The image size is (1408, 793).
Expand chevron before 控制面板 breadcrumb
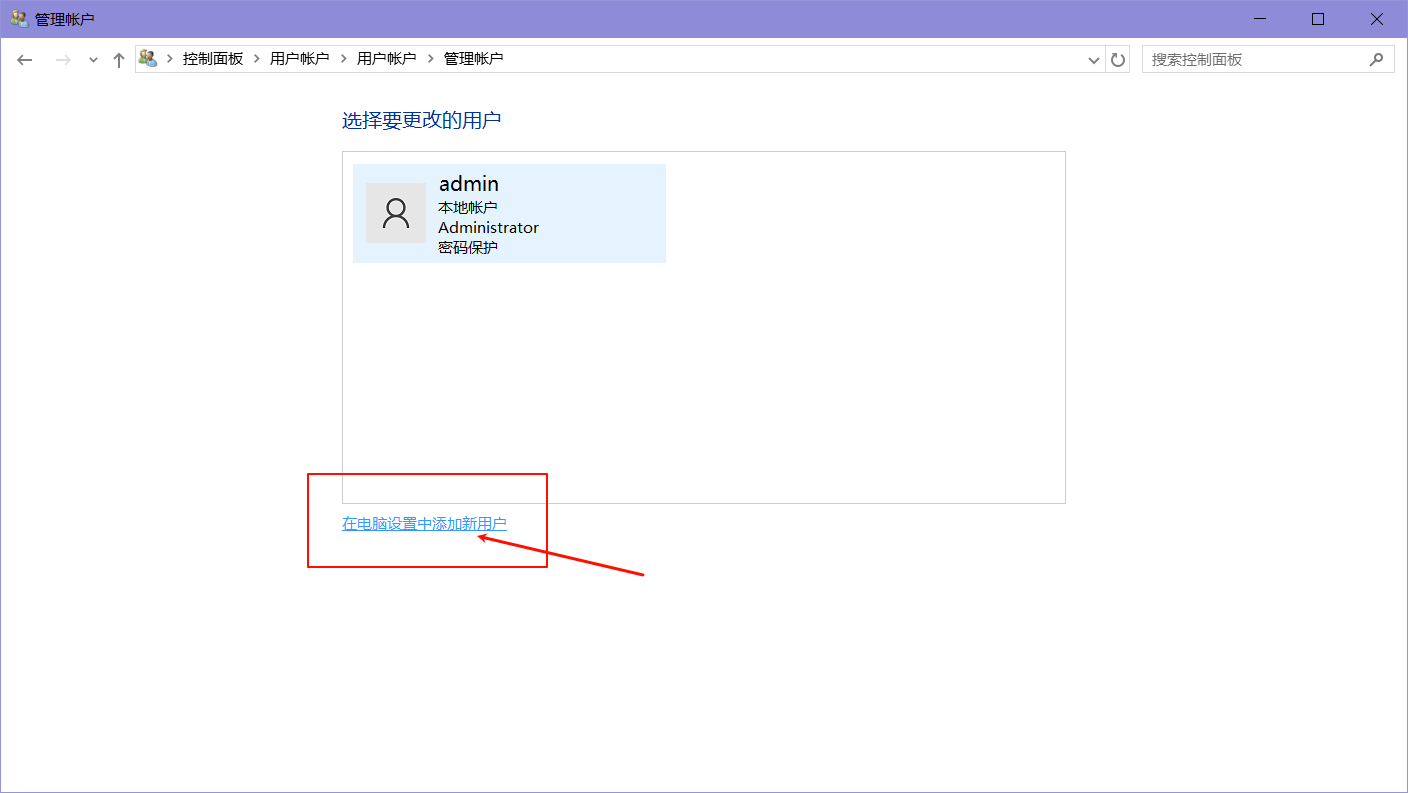coord(170,59)
